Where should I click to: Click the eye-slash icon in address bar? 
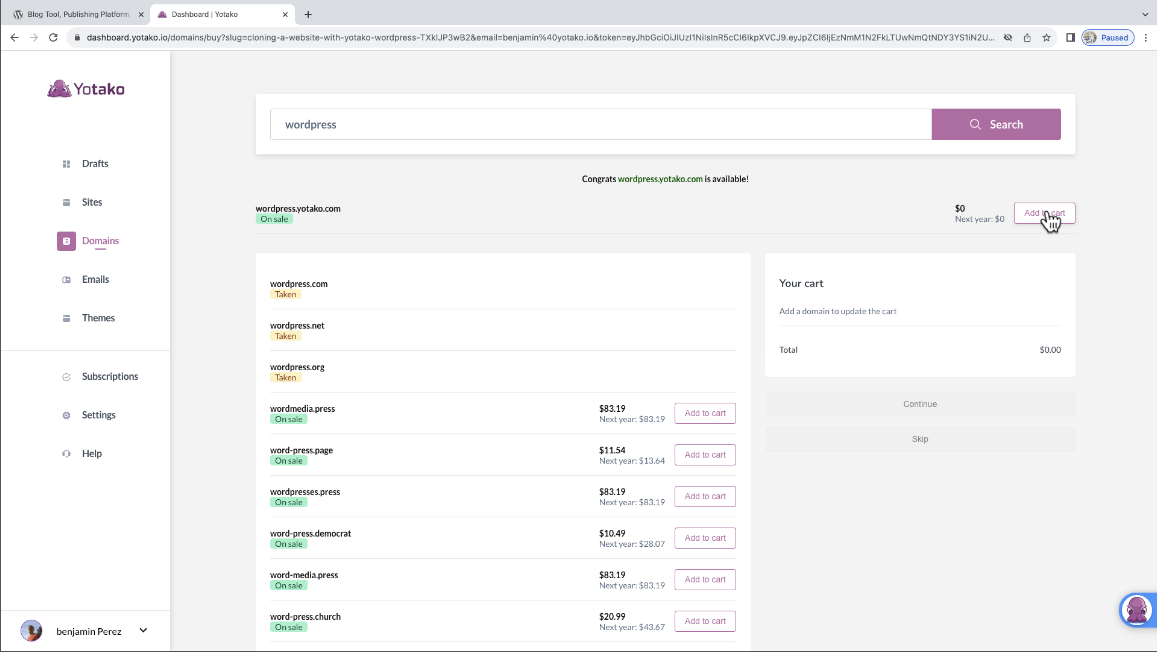click(x=1007, y=38)
